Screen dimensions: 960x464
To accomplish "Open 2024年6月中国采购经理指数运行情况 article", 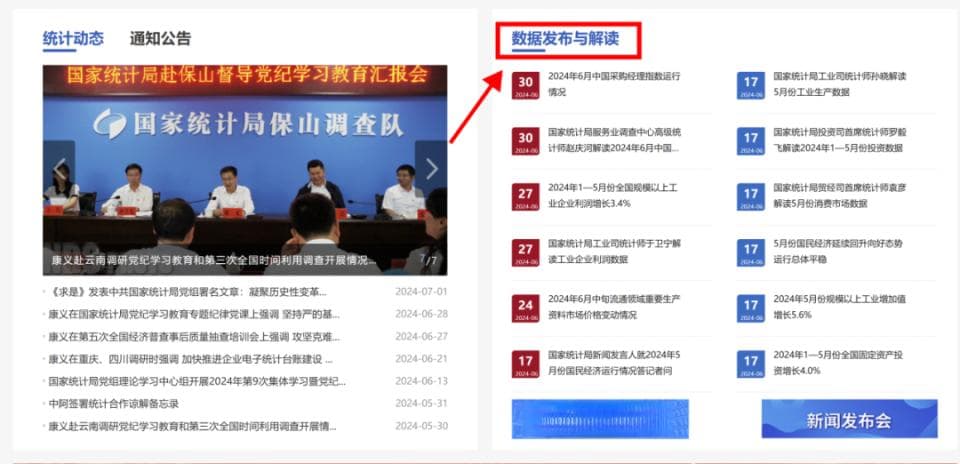I will [x=614, y=84].
